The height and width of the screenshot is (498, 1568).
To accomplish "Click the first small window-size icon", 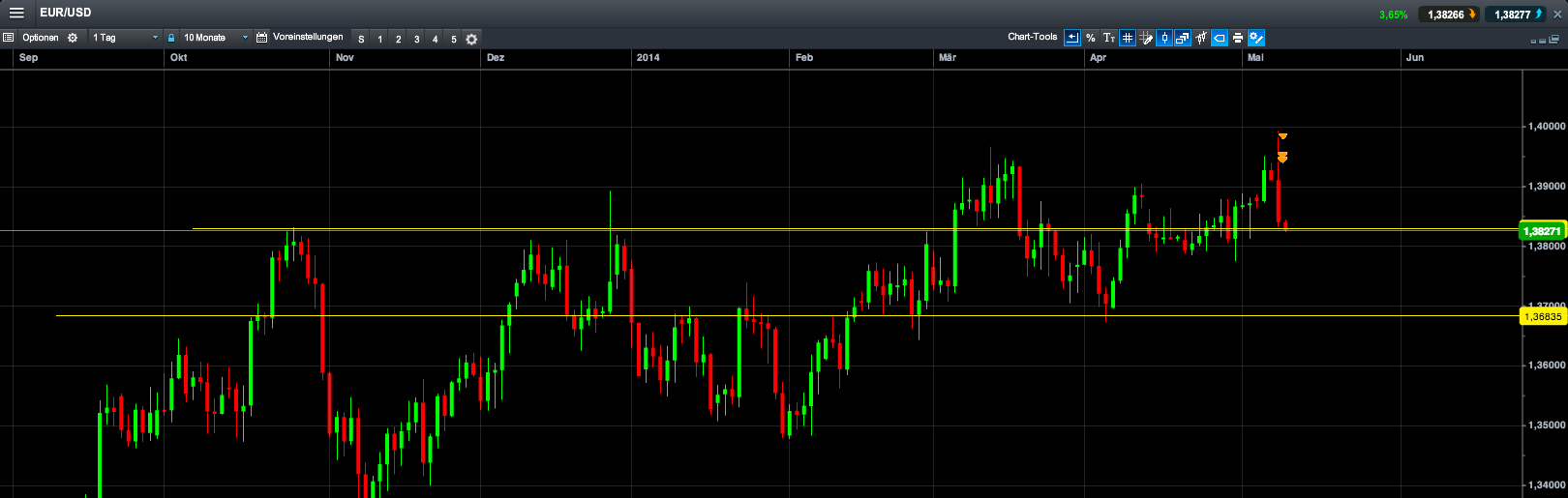I will [x=1534, y=42].
